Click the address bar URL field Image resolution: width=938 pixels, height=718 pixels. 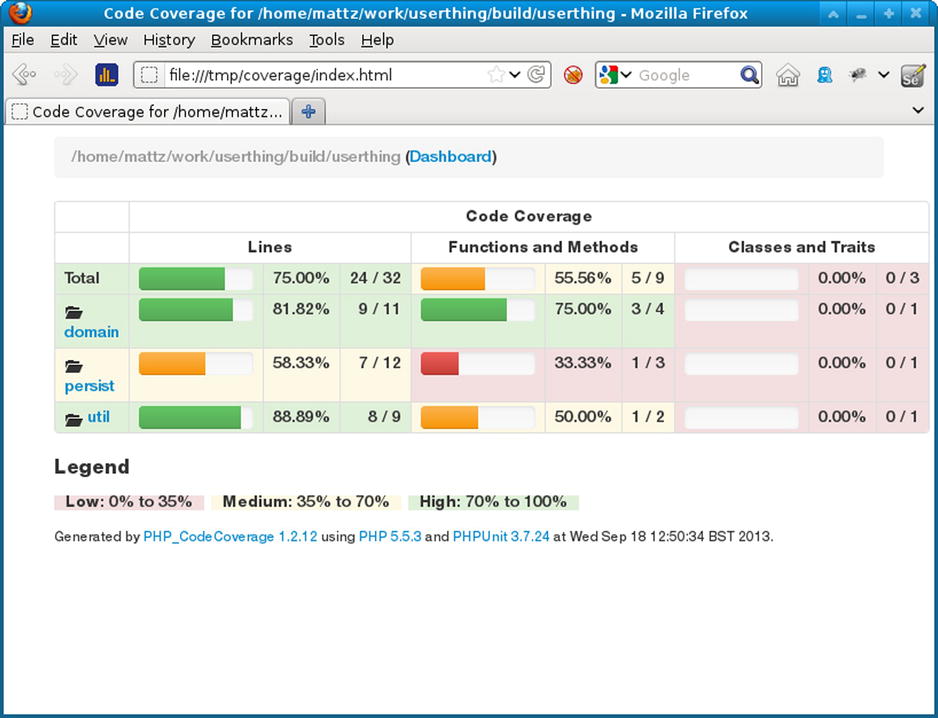click(x=320, y=75)
